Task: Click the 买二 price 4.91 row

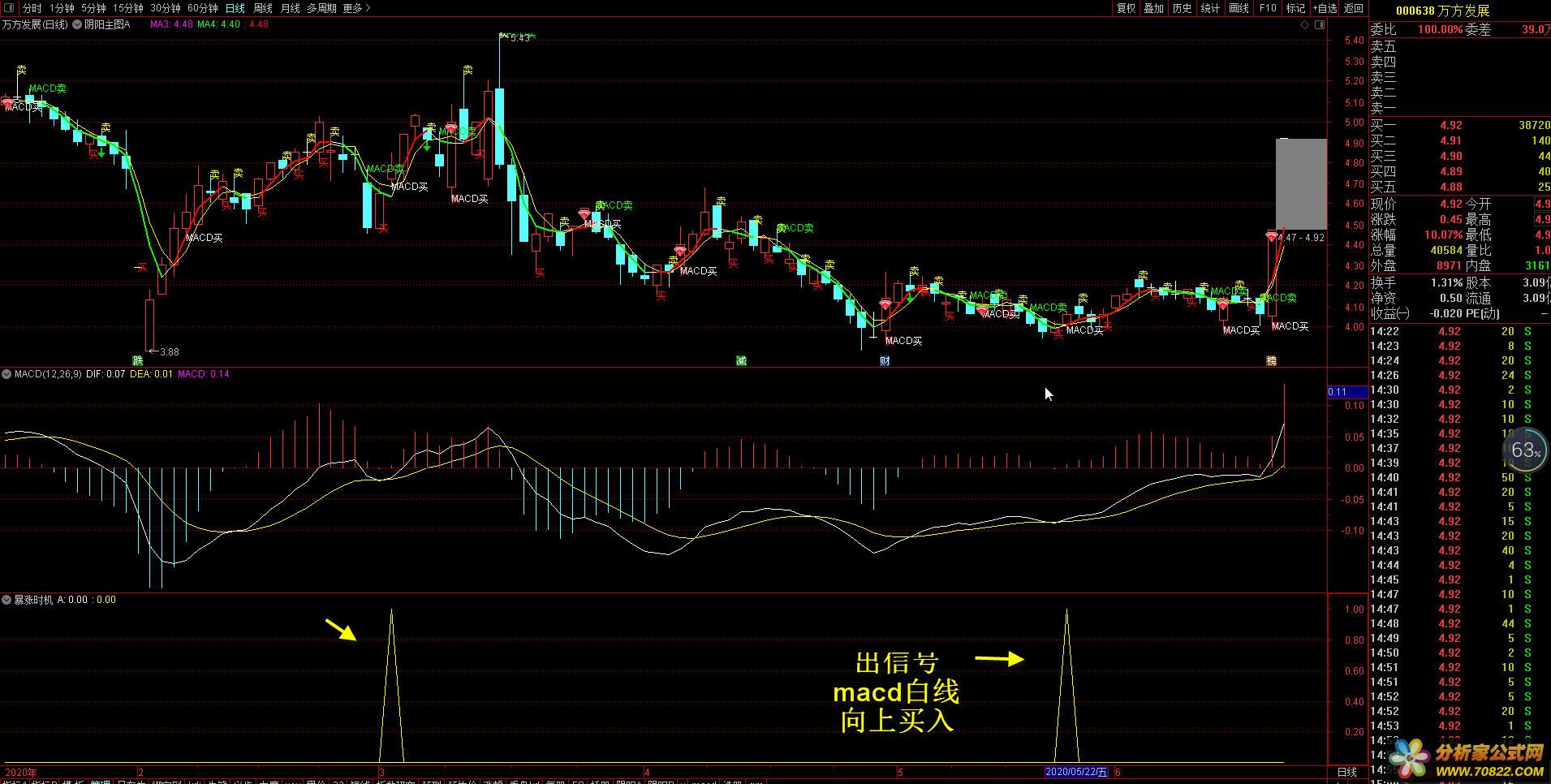Action: 1460,140
